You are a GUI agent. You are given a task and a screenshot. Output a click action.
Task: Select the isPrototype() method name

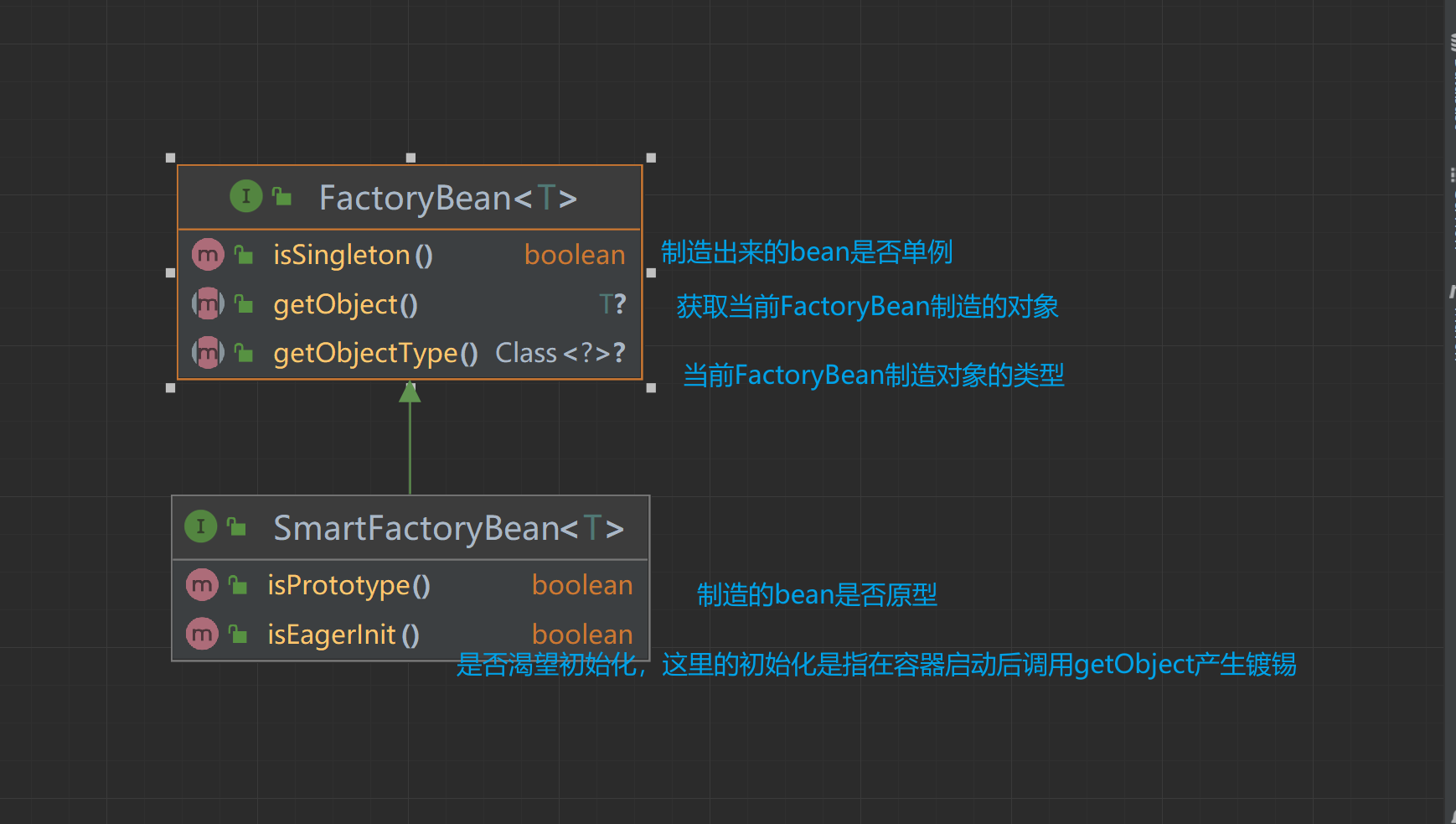pos(349,585)
